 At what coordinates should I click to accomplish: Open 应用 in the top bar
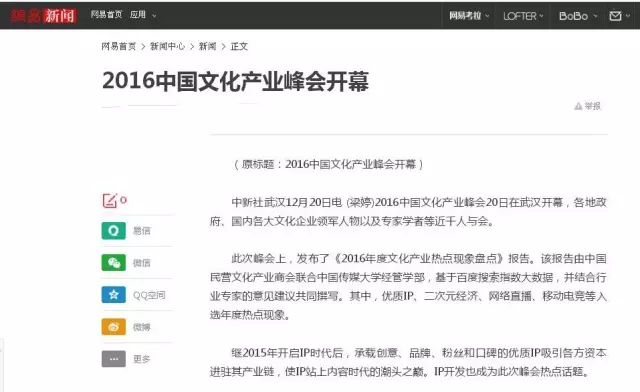138,15
